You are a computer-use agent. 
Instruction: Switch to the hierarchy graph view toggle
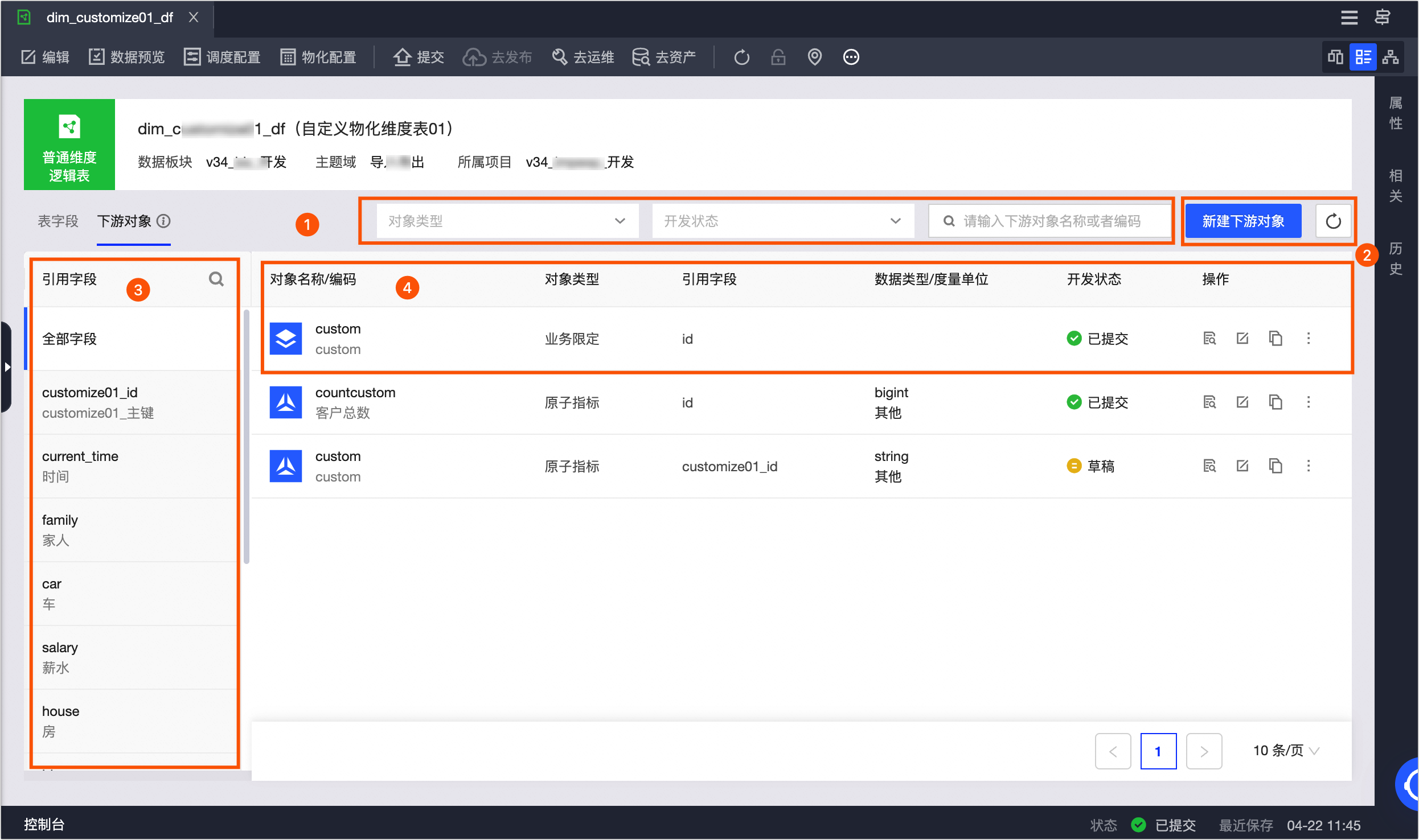point(1391,57)
